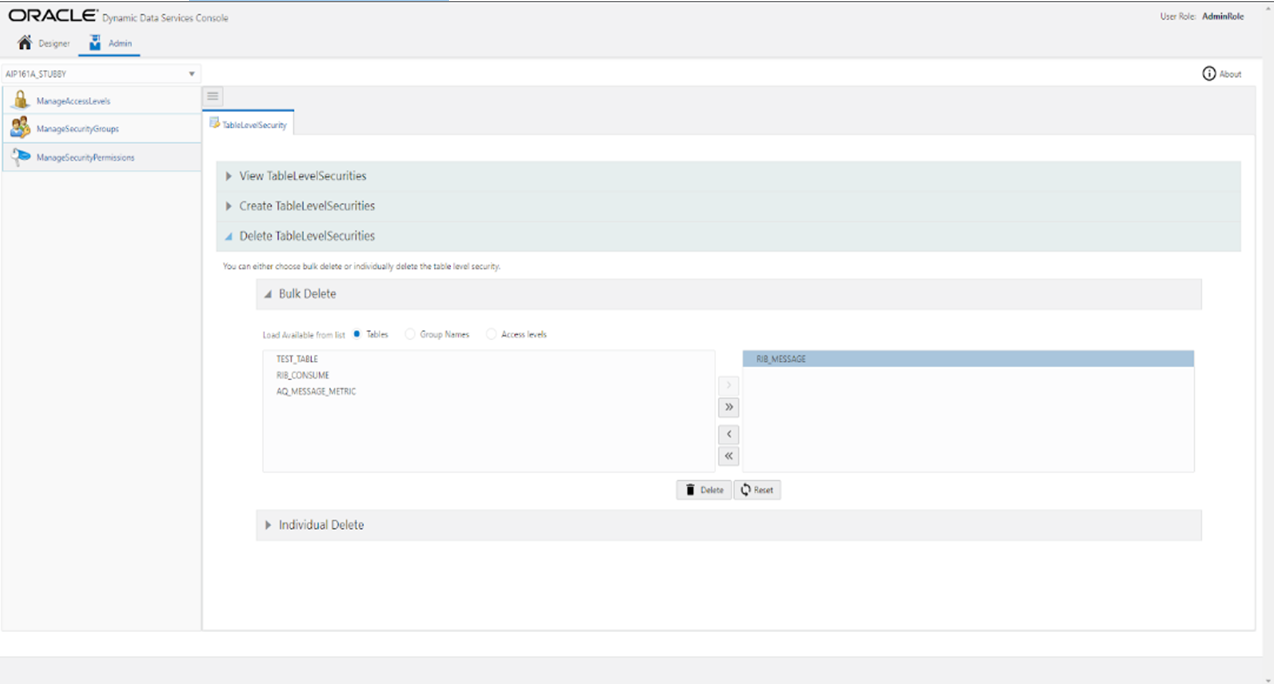Click the About info icon
The height and width of the screenshot is (684, 1275).
[x=1210, y=73]
